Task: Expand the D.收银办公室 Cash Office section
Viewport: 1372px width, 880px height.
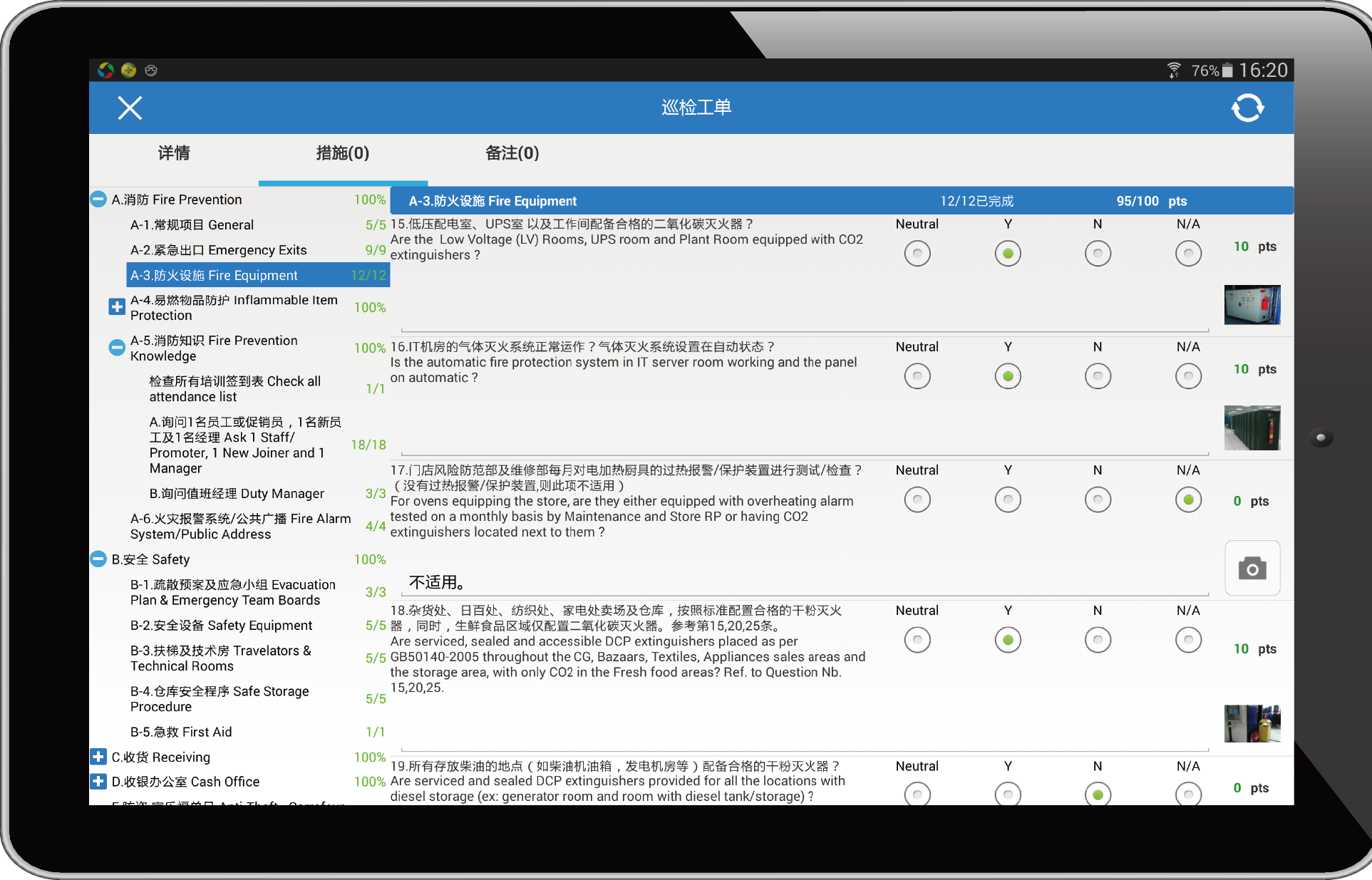Action: (98, 781)
